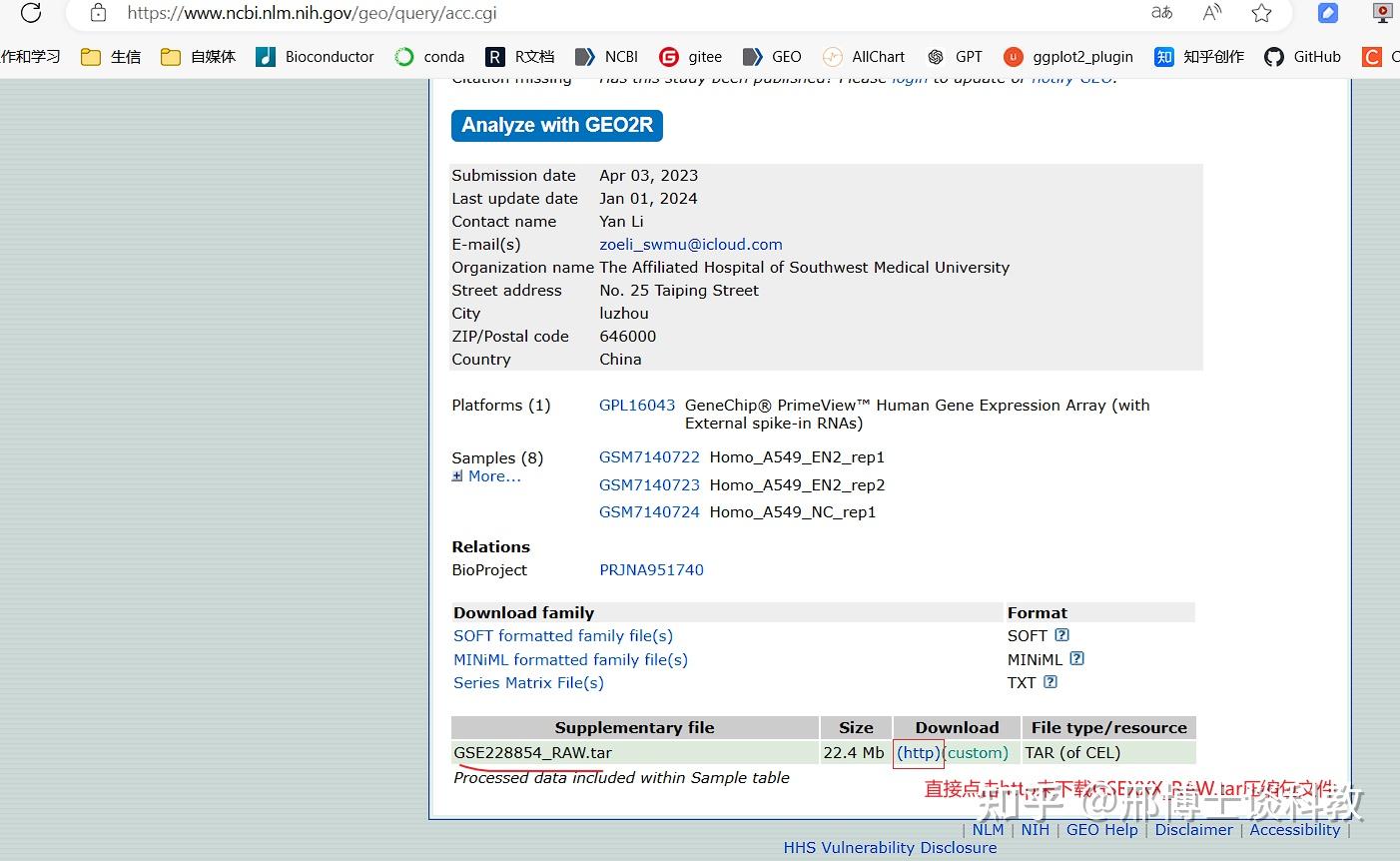Open Series Matrix File(s) link

click(x=528, y=683)
